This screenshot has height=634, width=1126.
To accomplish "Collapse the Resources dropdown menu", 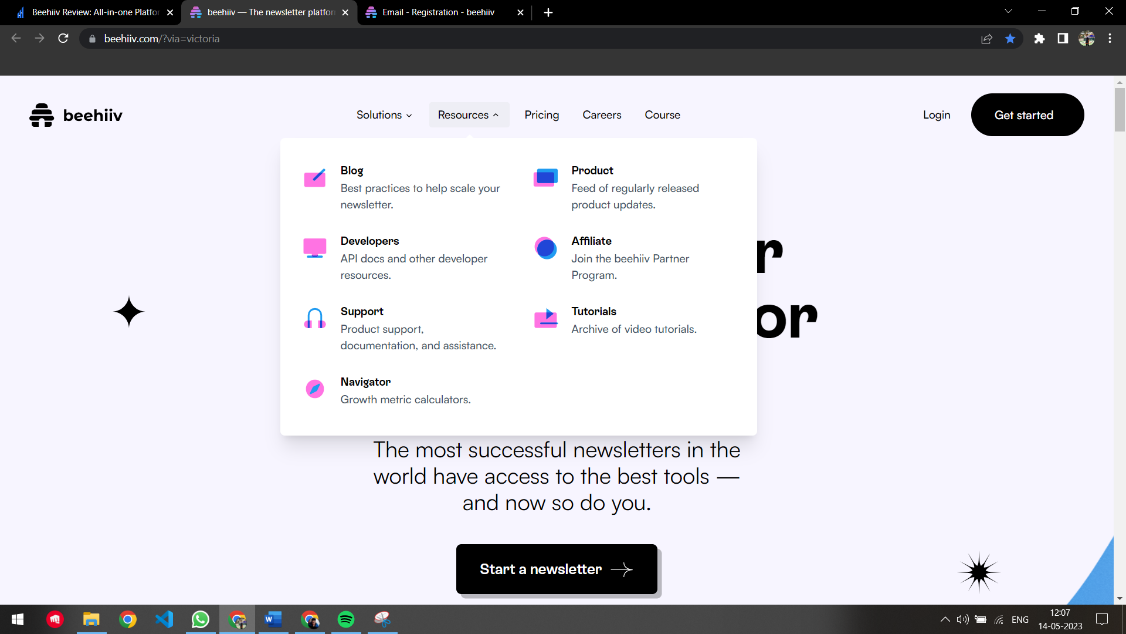I will pyautogui.click(x=469, y=115).
